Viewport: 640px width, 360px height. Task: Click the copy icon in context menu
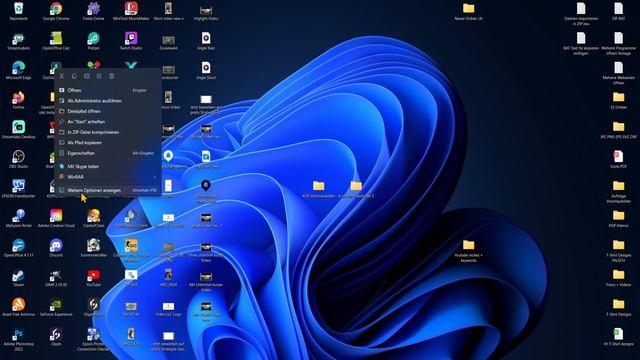pos(74,76)
